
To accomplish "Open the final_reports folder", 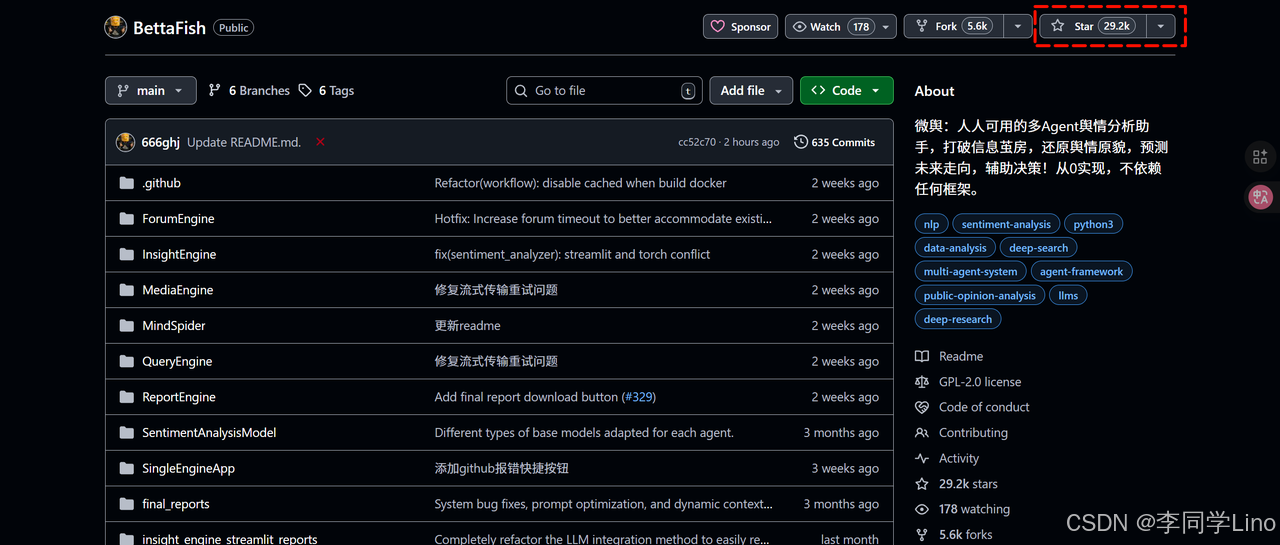I will click(x=176, y=504).
